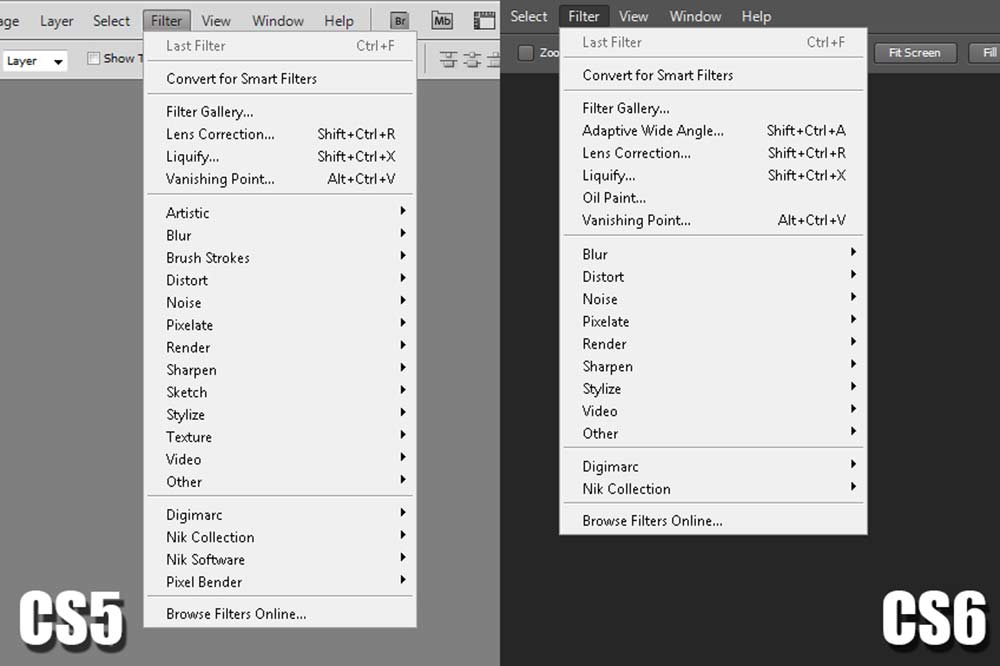Open Filter Gallery from the CS5 menu

click(281, 112)
